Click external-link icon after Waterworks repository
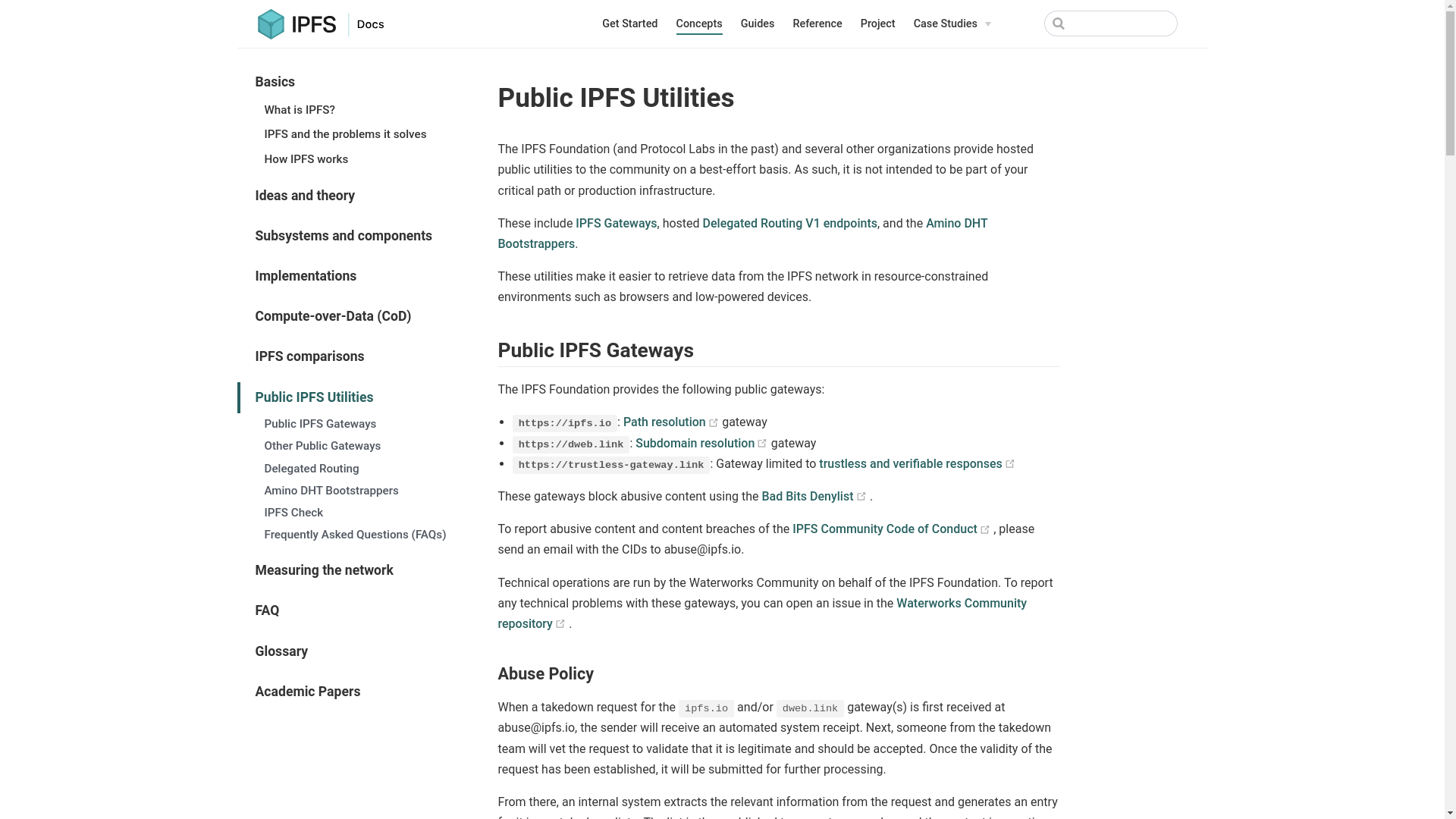The width and height of the screenshot is (1456, 819). click(x=560, y=624)
